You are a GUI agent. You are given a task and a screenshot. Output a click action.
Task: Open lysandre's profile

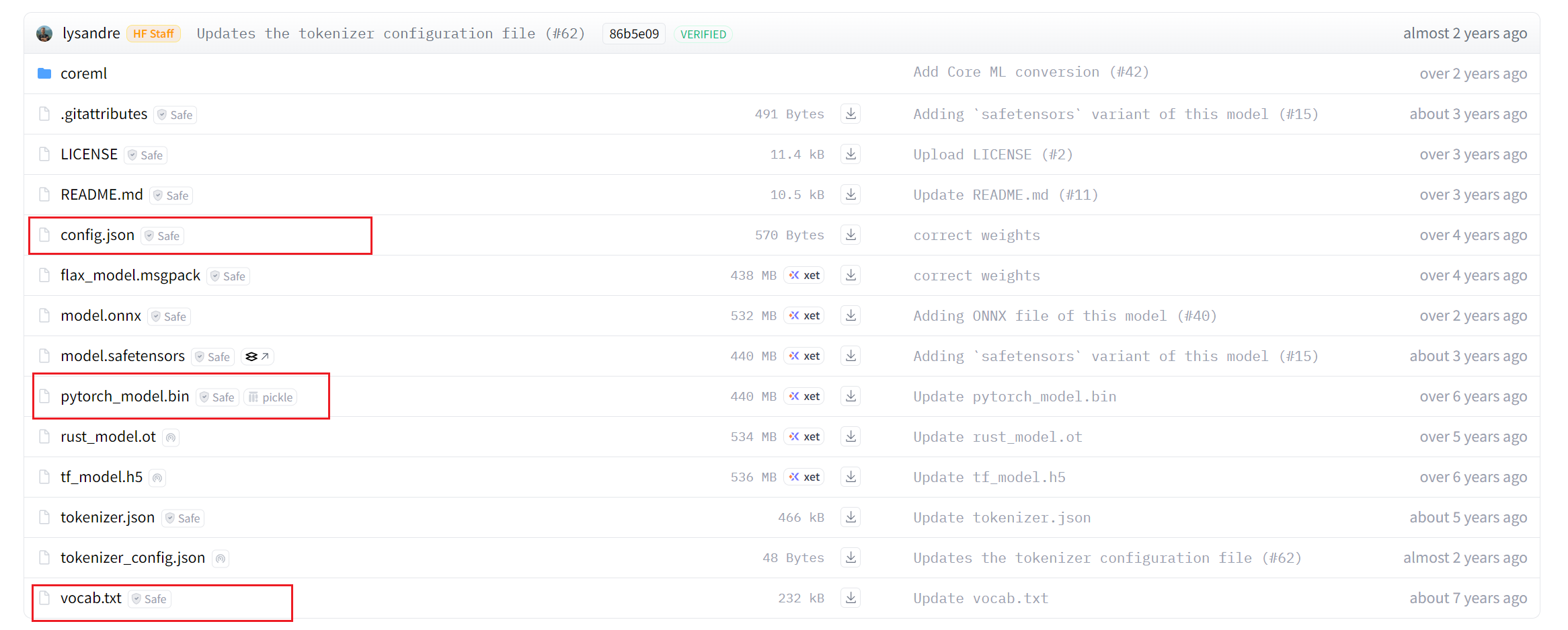pyautogui.click(x=91, y=33)
